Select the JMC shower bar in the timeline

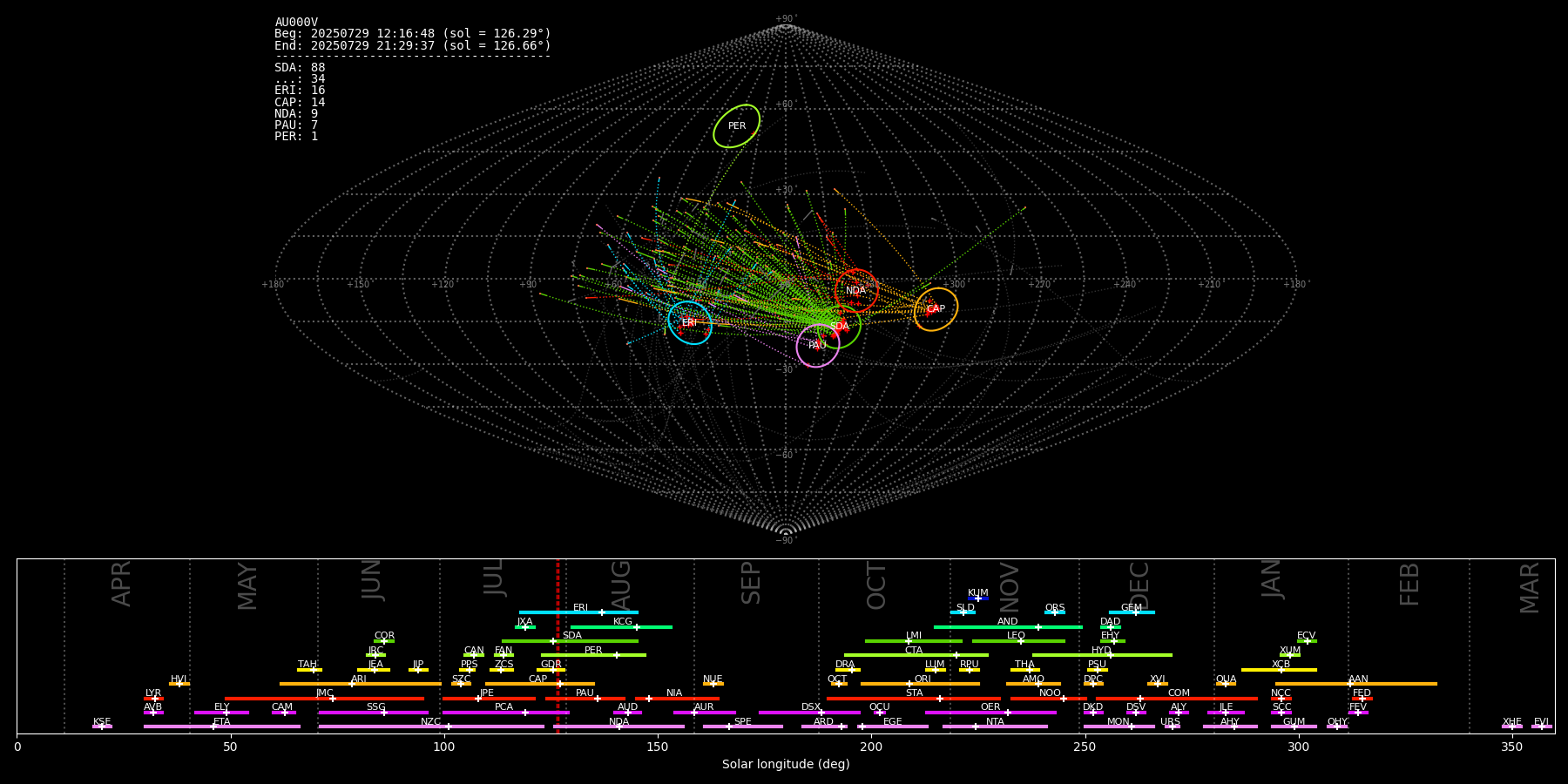pos(325,698)
